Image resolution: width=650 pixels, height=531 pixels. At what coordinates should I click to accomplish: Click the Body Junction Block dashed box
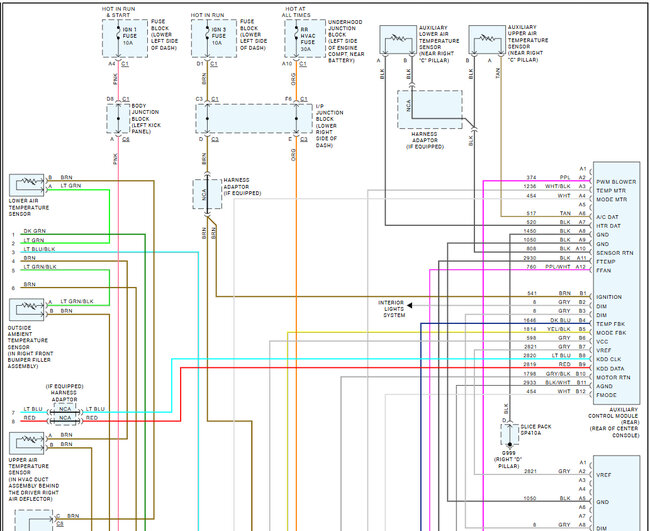(x=118, y=119)
